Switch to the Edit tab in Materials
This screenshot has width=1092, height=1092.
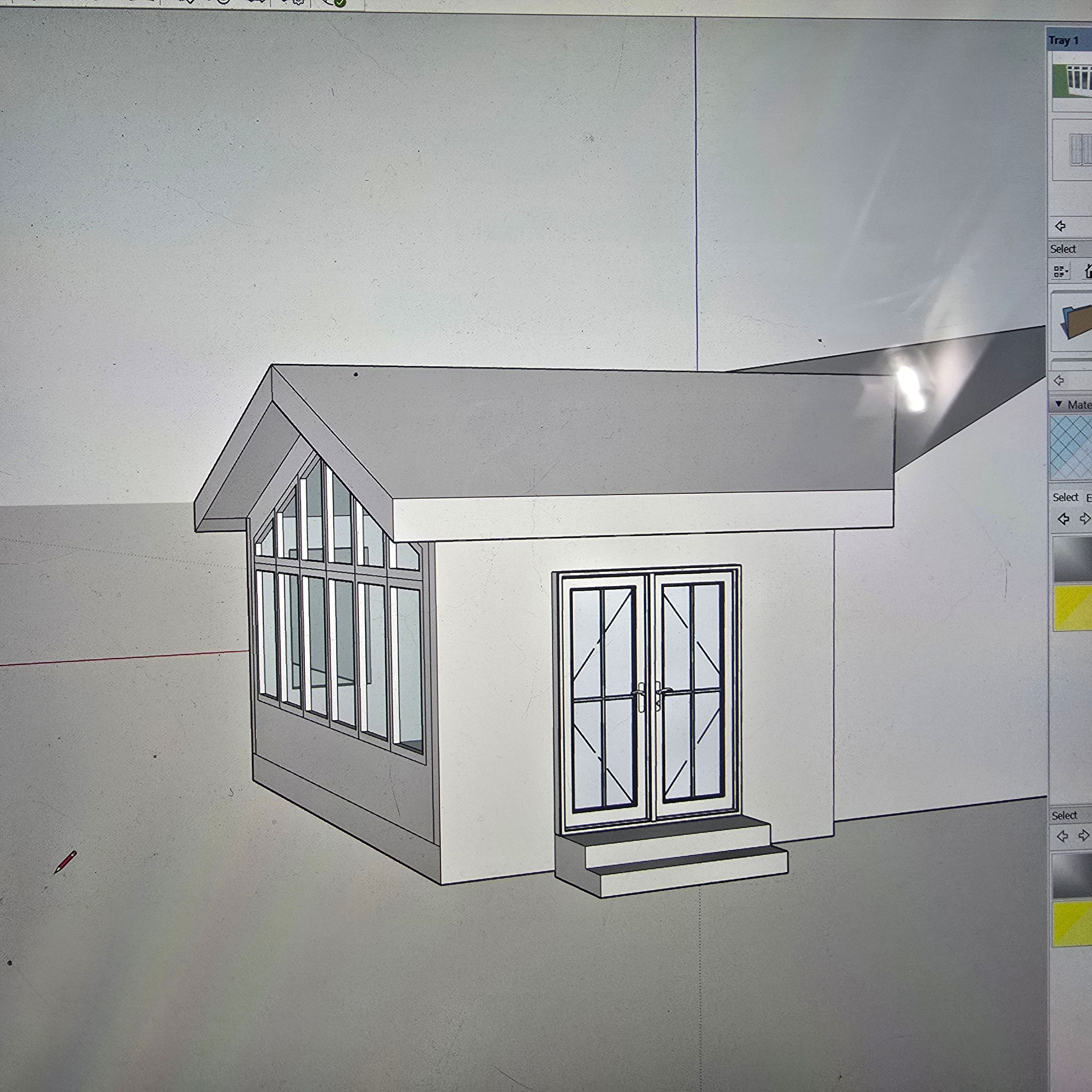[x=1088, y=497]
